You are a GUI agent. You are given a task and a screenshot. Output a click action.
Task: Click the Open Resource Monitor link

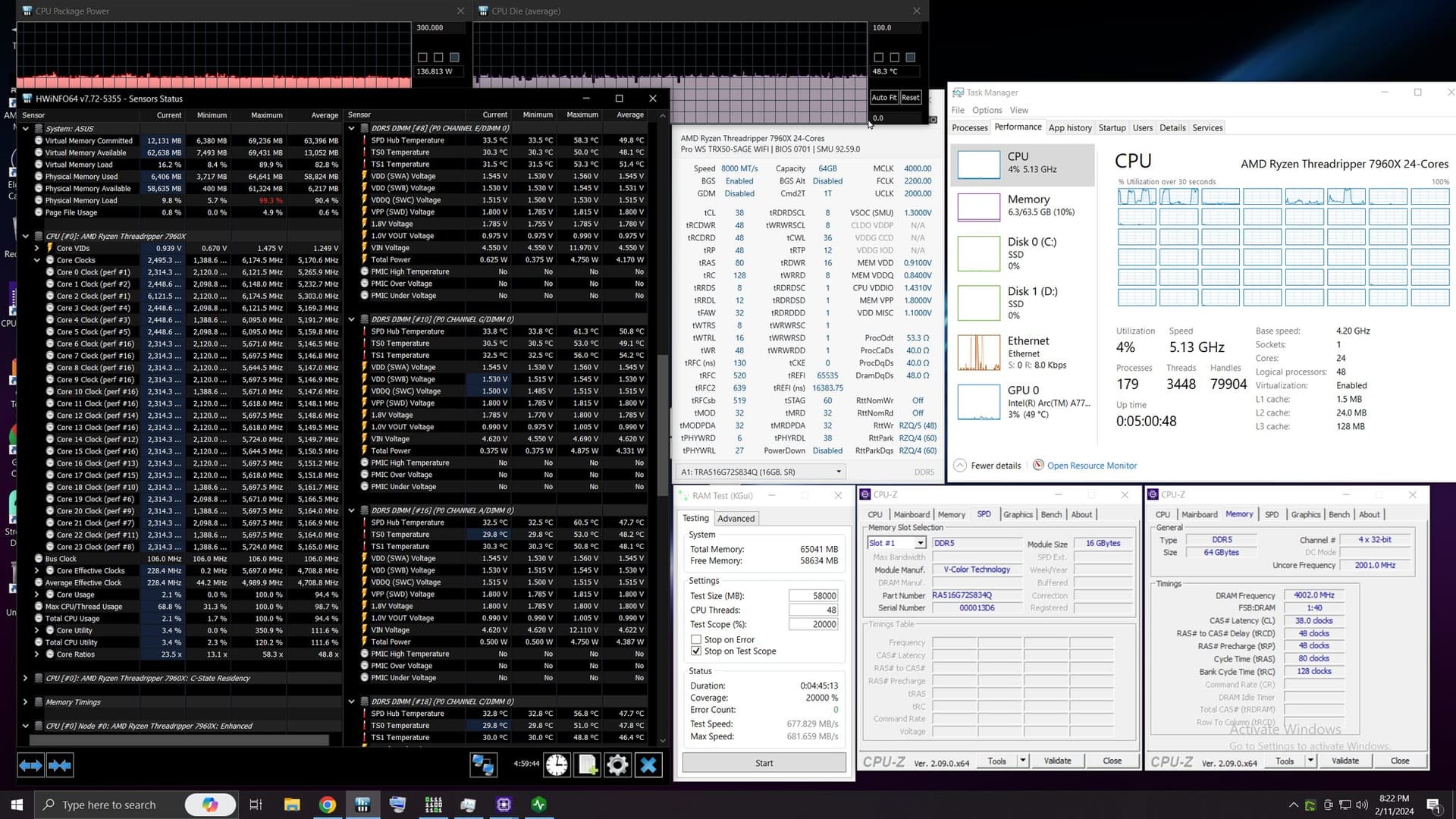click(1091, 466)
